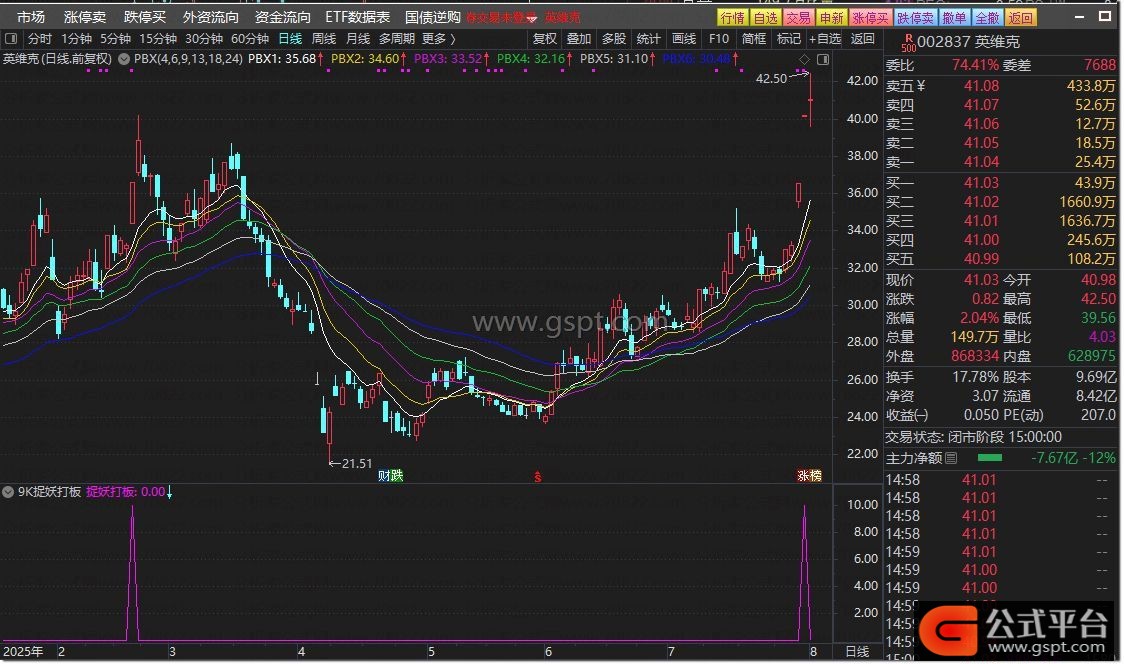The width and height of the screenshot is (1124, 664).
Task: Switch to 1分钟 chart period
Action: [76, 39]
